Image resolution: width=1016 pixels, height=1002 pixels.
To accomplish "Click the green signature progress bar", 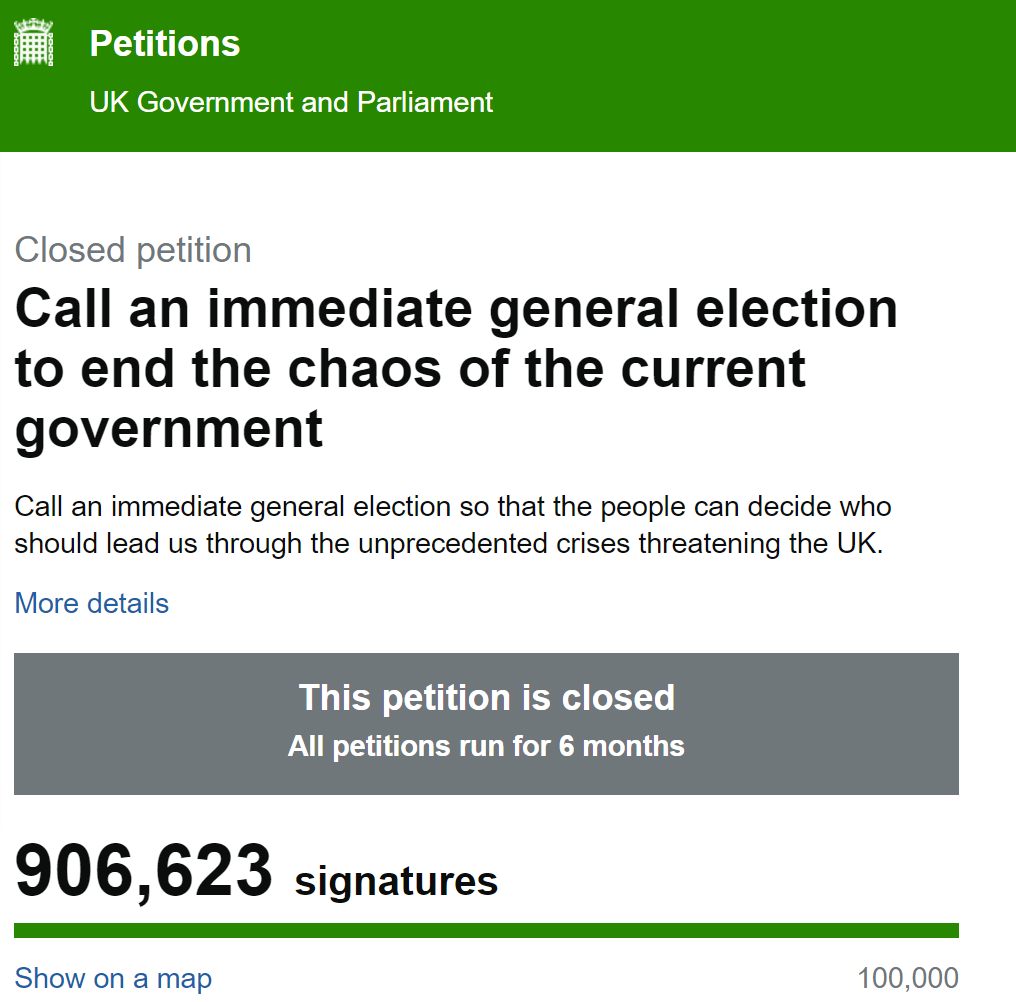I will coord(486,931).
